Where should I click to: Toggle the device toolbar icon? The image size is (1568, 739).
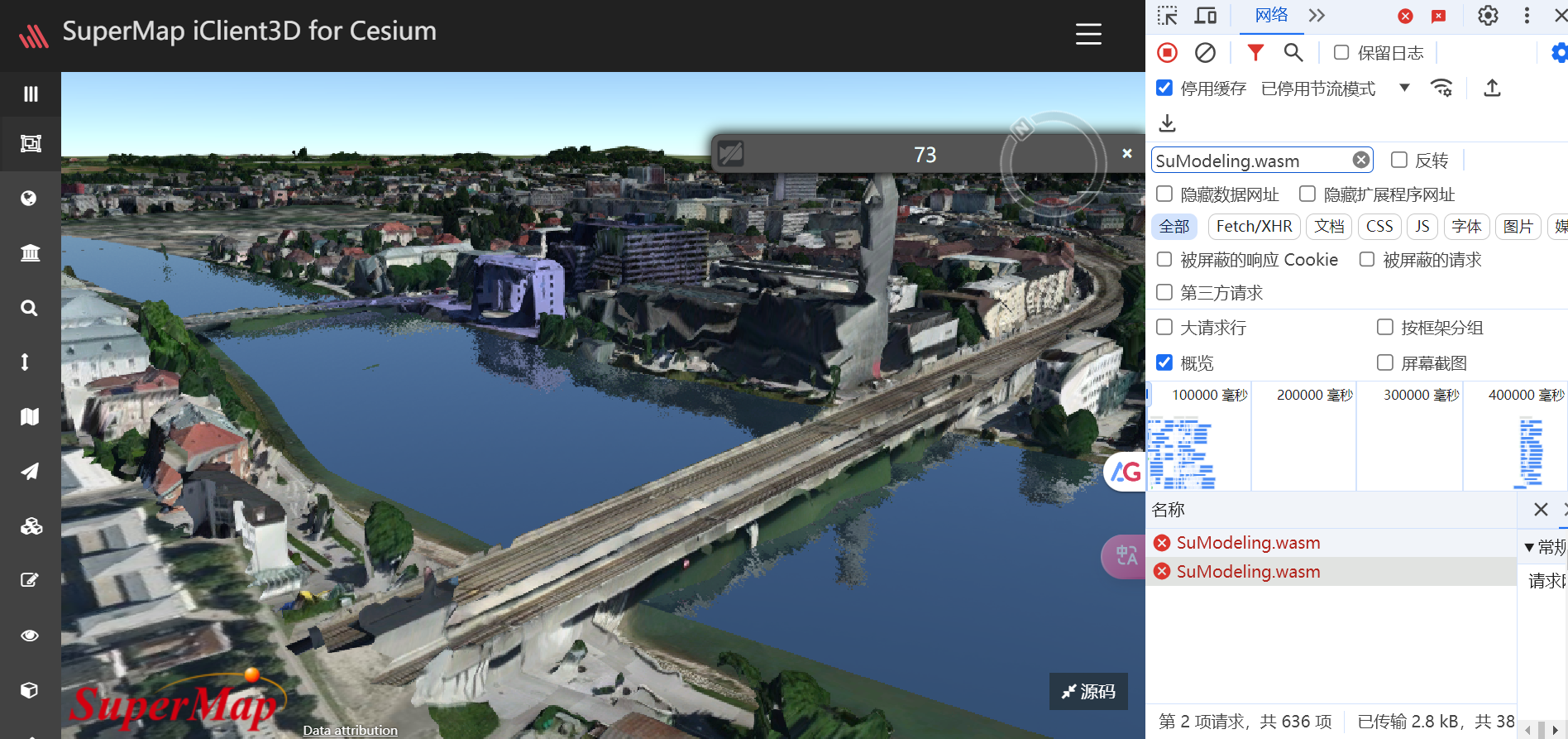click(1206, 16)
